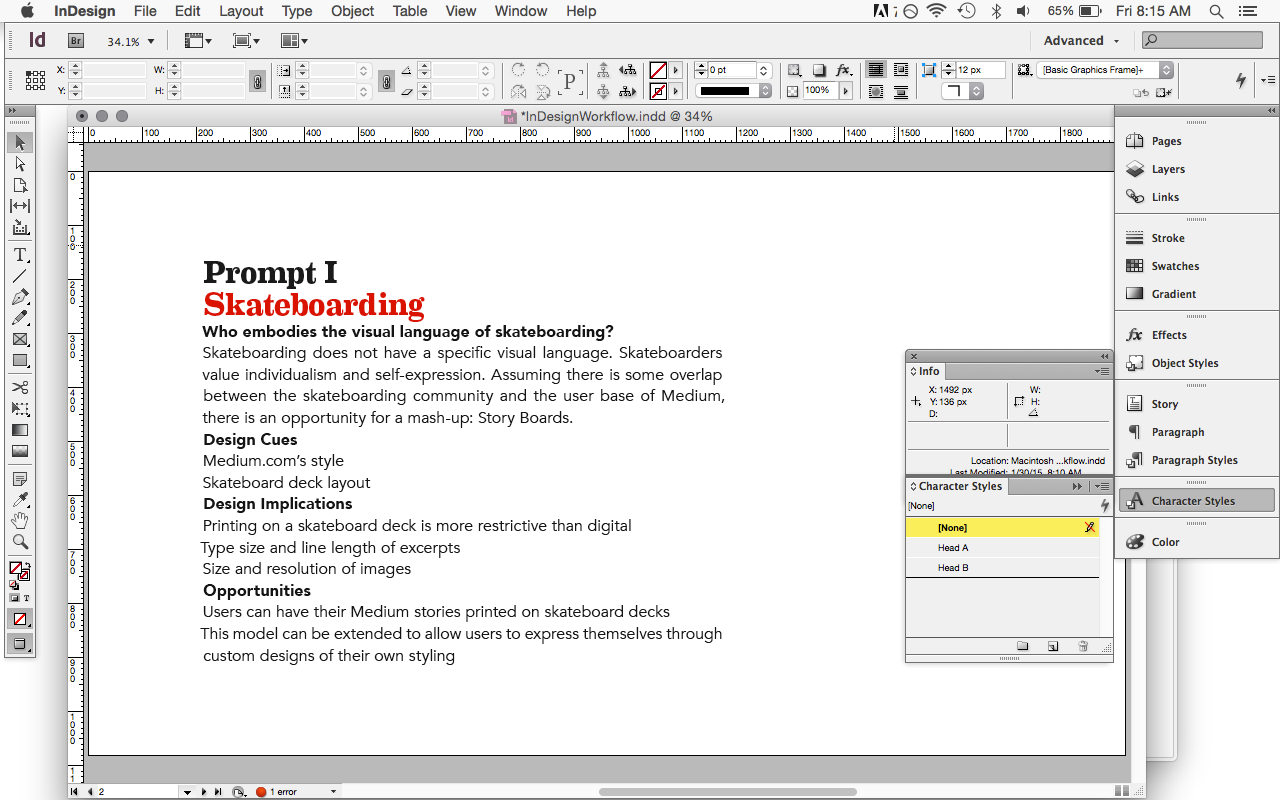Create a new character style
Viewport: 1280px width, 800px height.
(x=1053, y=646)
